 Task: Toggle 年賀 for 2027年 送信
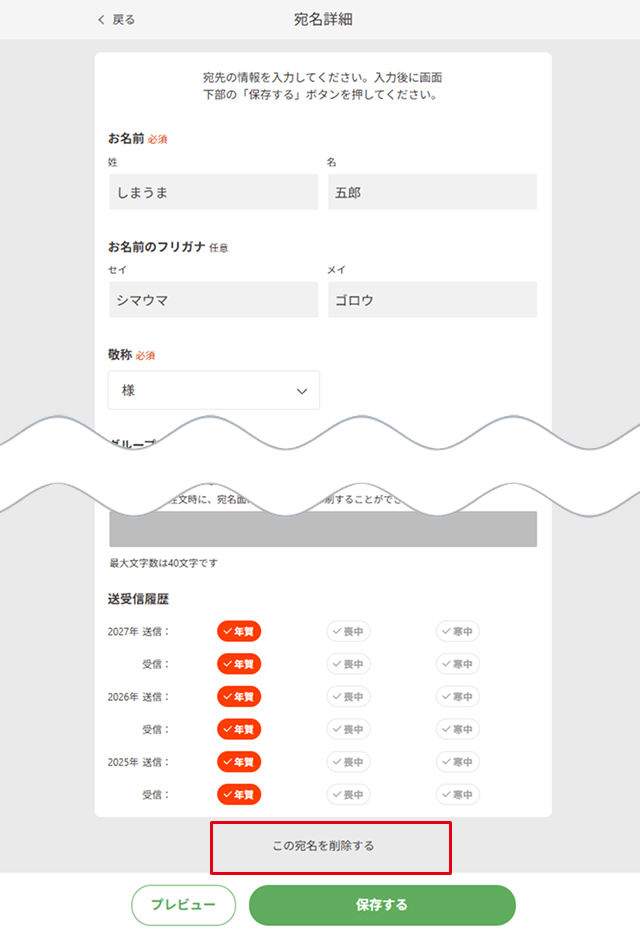239,631
